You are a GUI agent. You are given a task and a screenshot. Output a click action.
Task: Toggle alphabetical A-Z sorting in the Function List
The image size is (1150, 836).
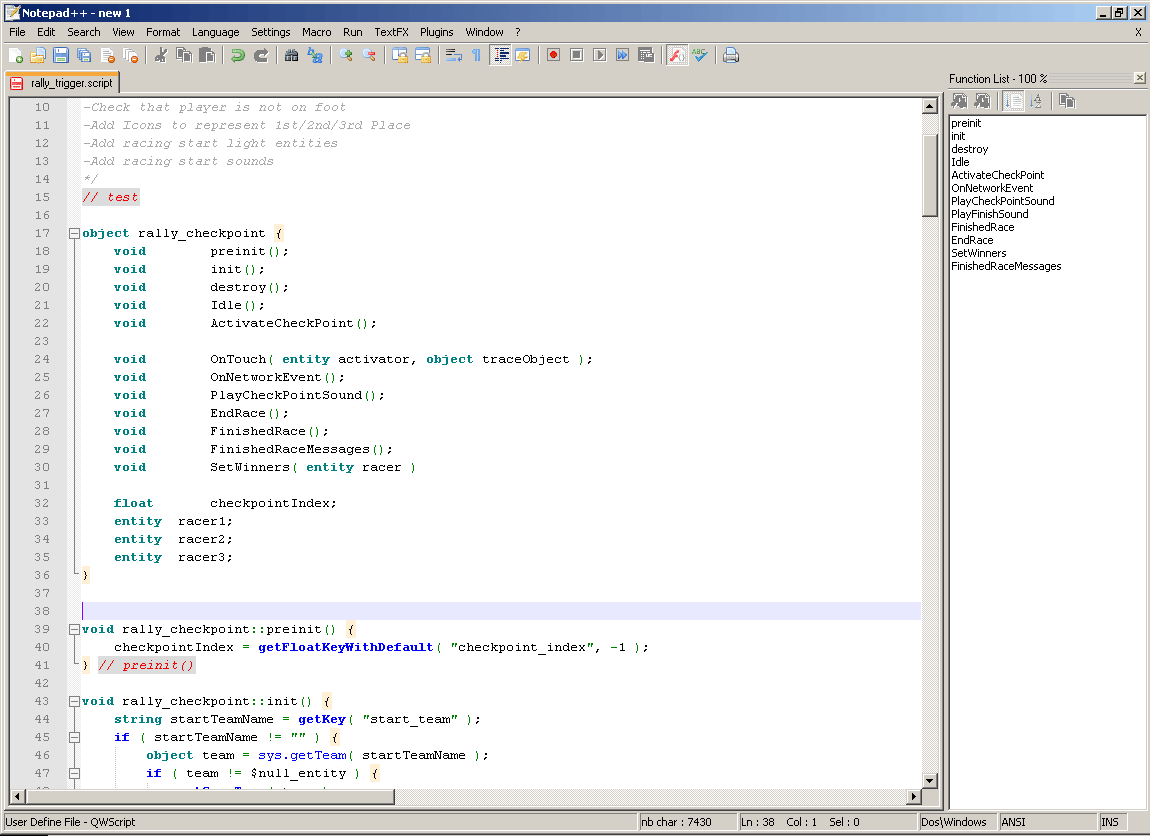point(1036,101)
